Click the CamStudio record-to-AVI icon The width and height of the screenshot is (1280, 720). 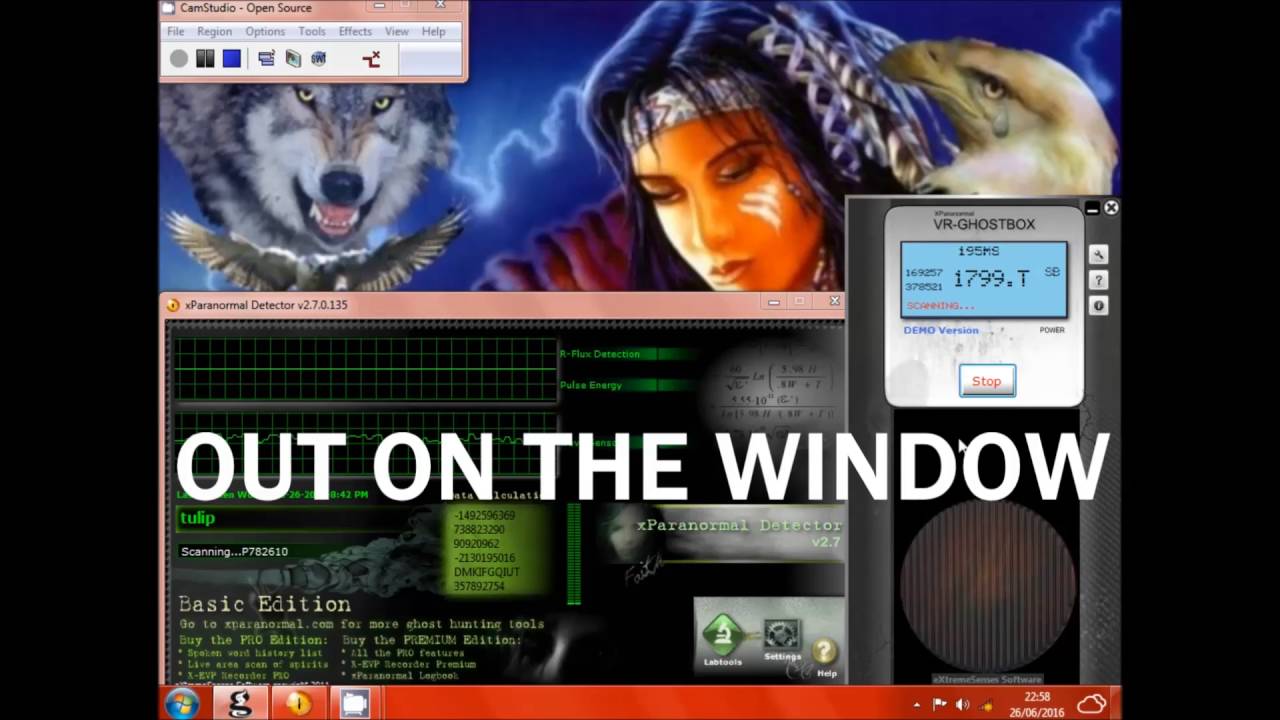click(293, 59)
